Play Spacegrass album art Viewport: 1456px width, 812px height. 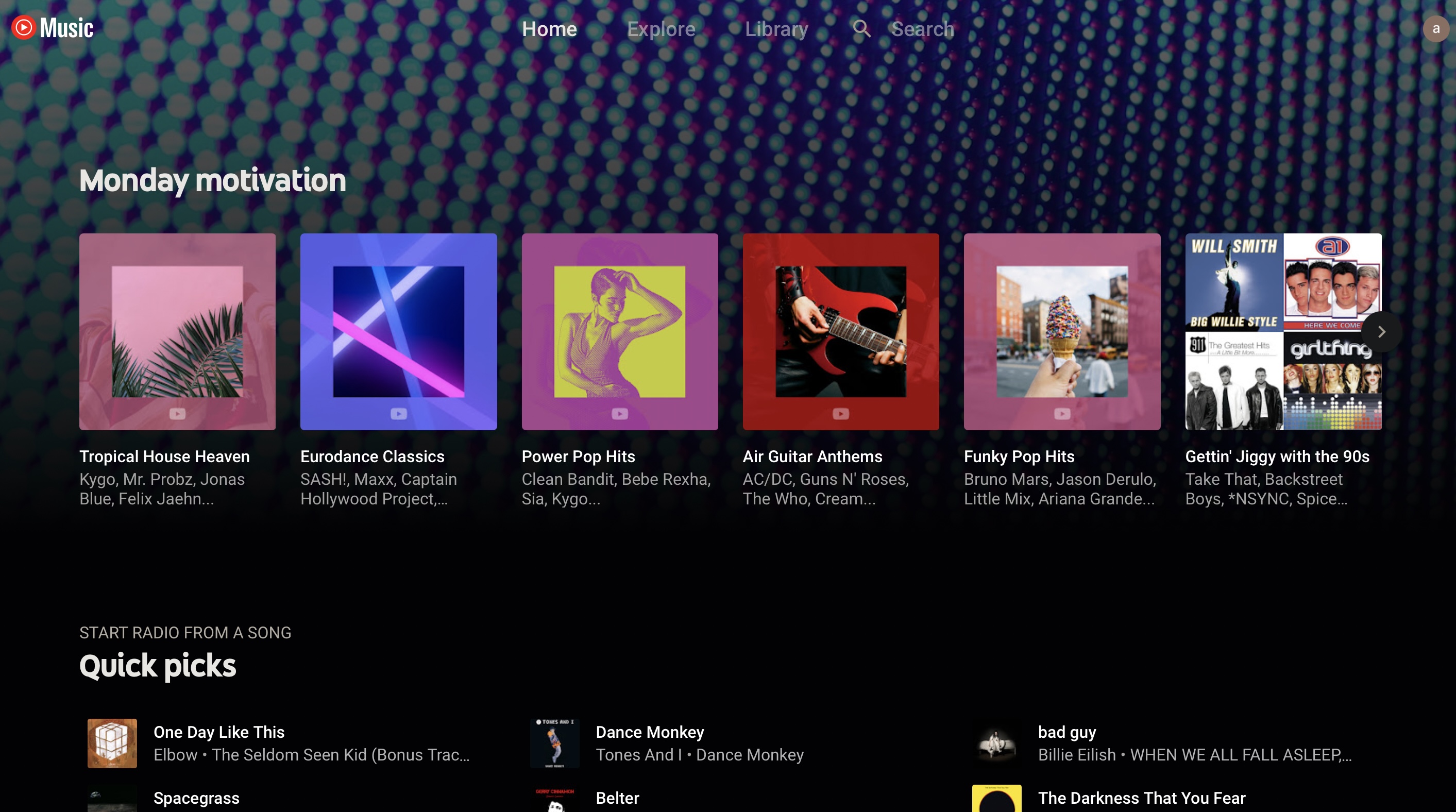[x=112, y=799]
